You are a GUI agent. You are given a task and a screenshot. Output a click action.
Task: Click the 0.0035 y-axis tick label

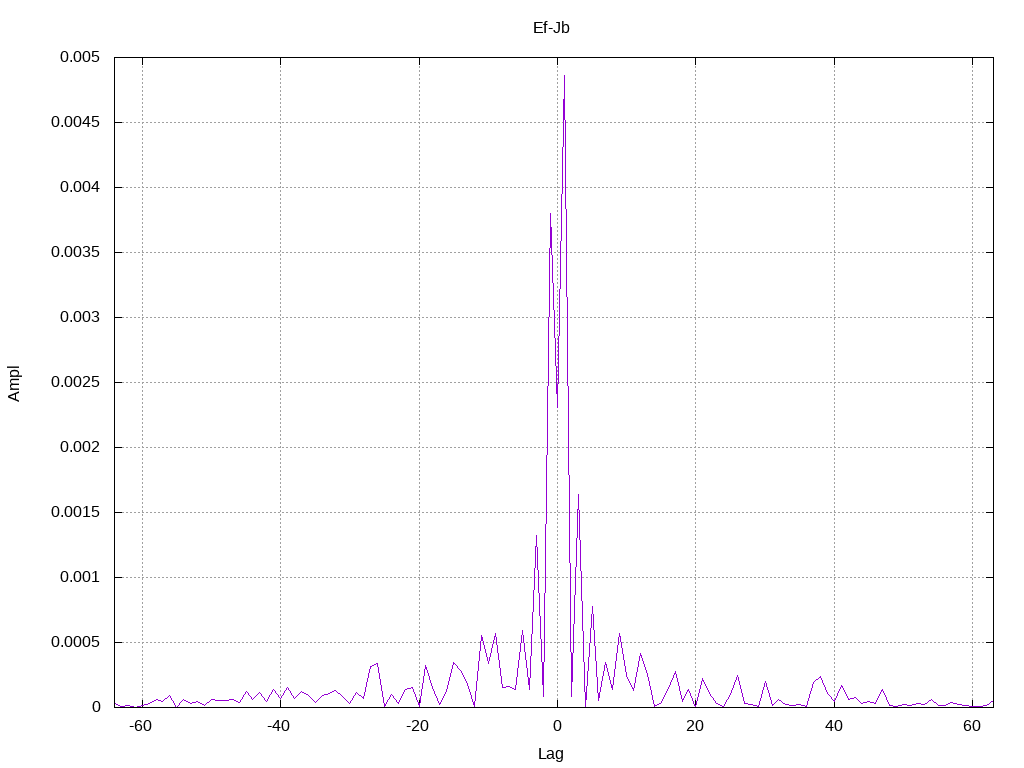click(x=75, y=252)
